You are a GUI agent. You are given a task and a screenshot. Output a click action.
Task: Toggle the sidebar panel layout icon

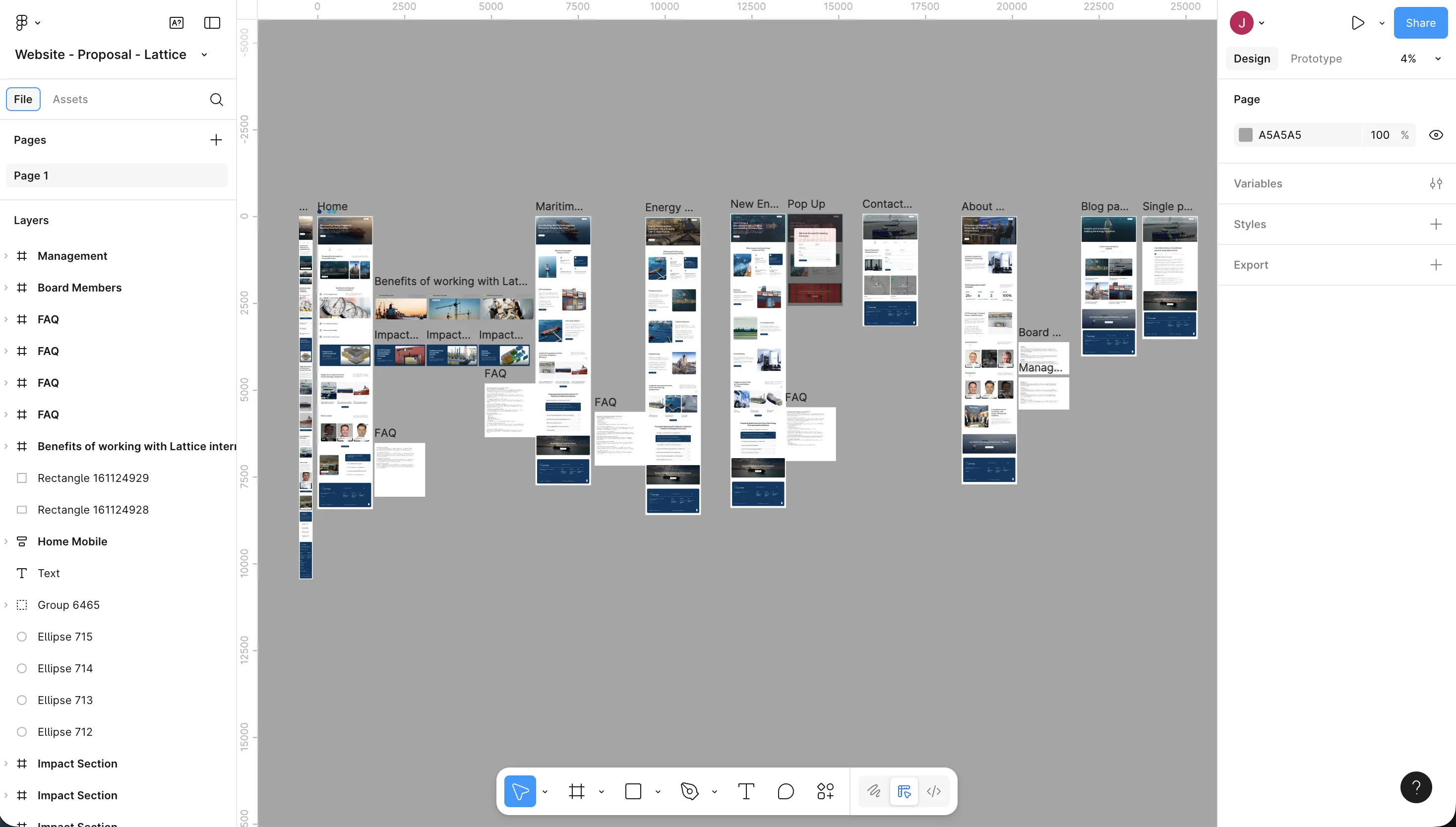pos(212,23)
